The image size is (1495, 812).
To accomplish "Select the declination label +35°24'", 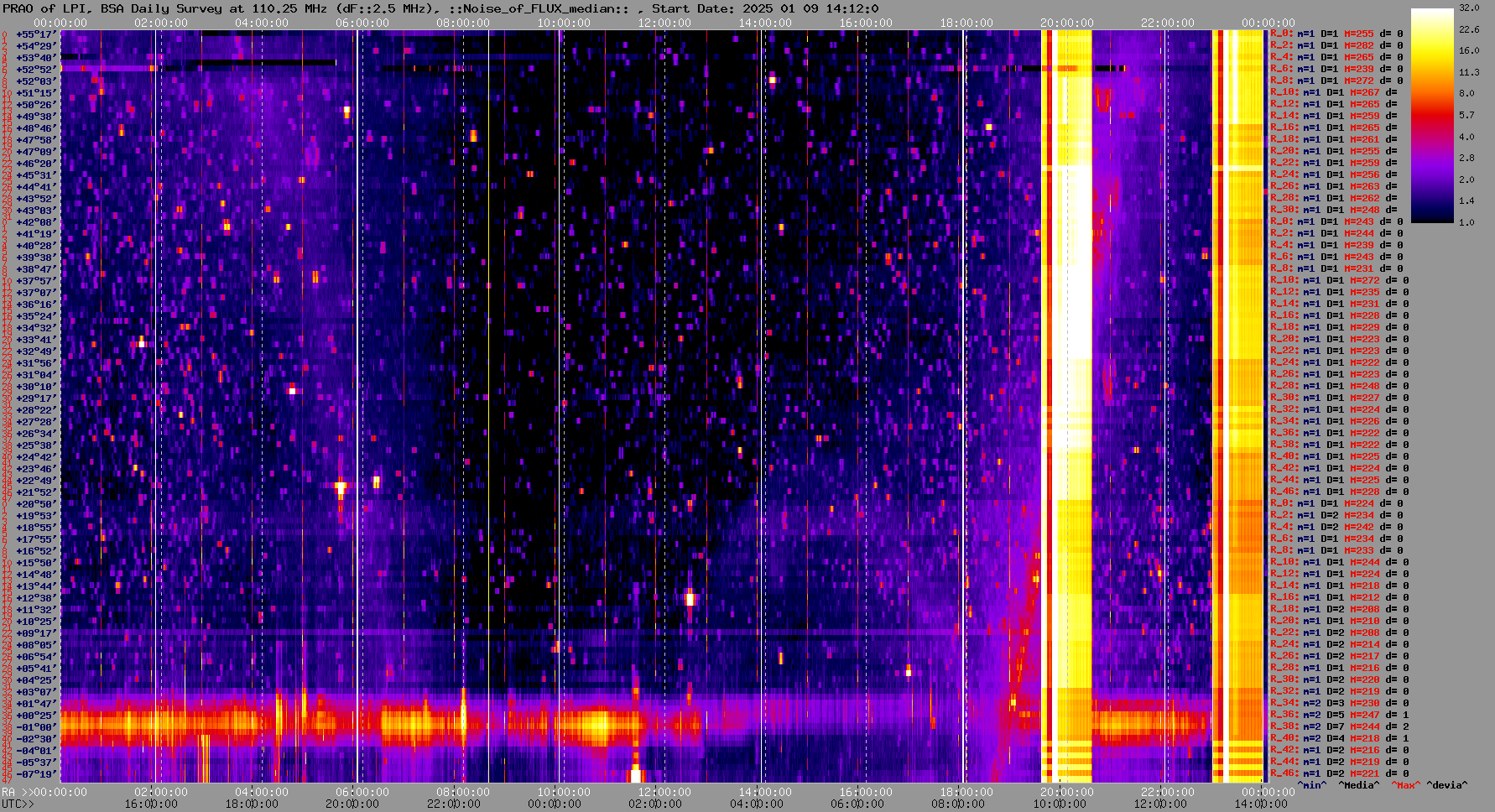I will [x=36, y=316].
